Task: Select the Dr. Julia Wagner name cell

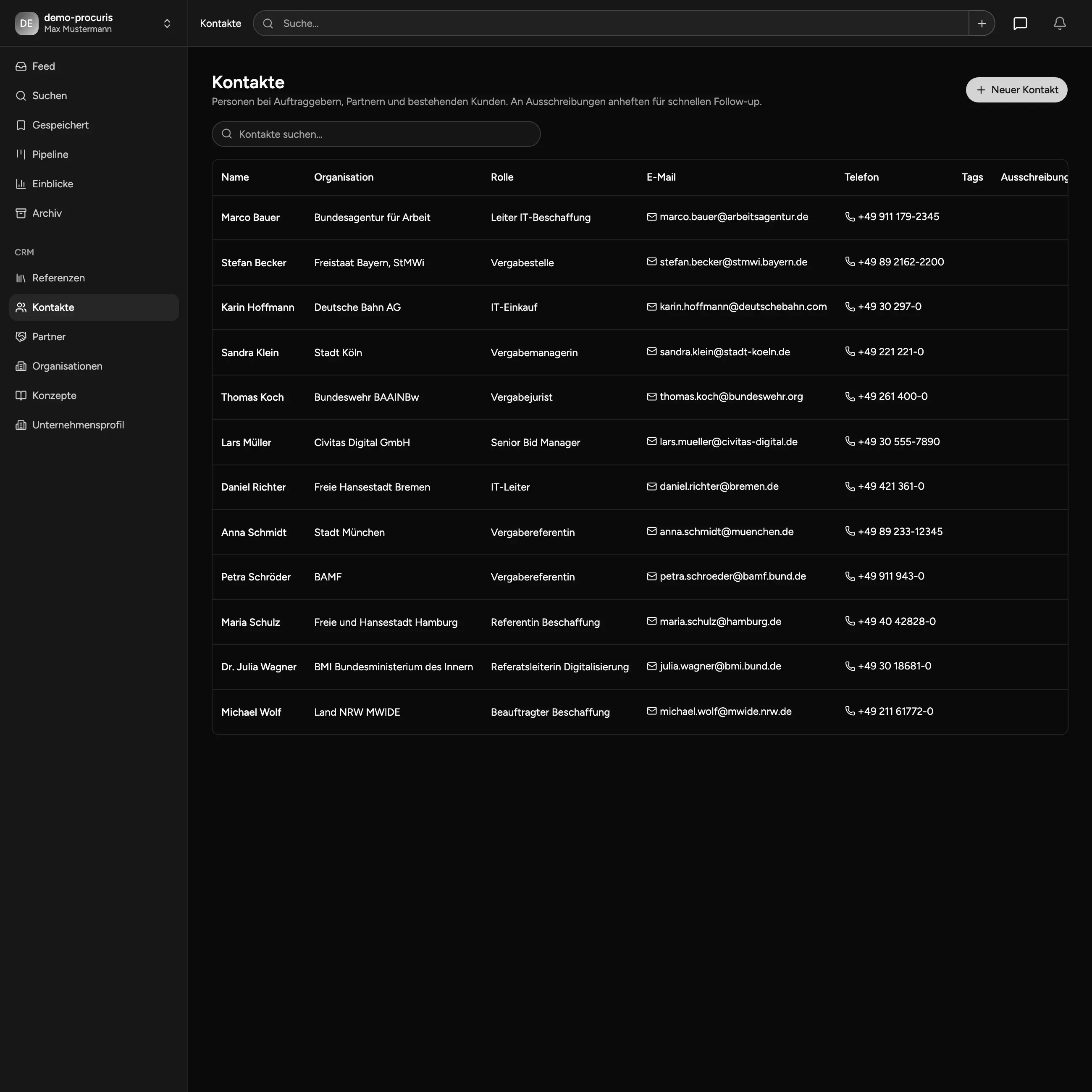Action: click(x=259, y=667)
